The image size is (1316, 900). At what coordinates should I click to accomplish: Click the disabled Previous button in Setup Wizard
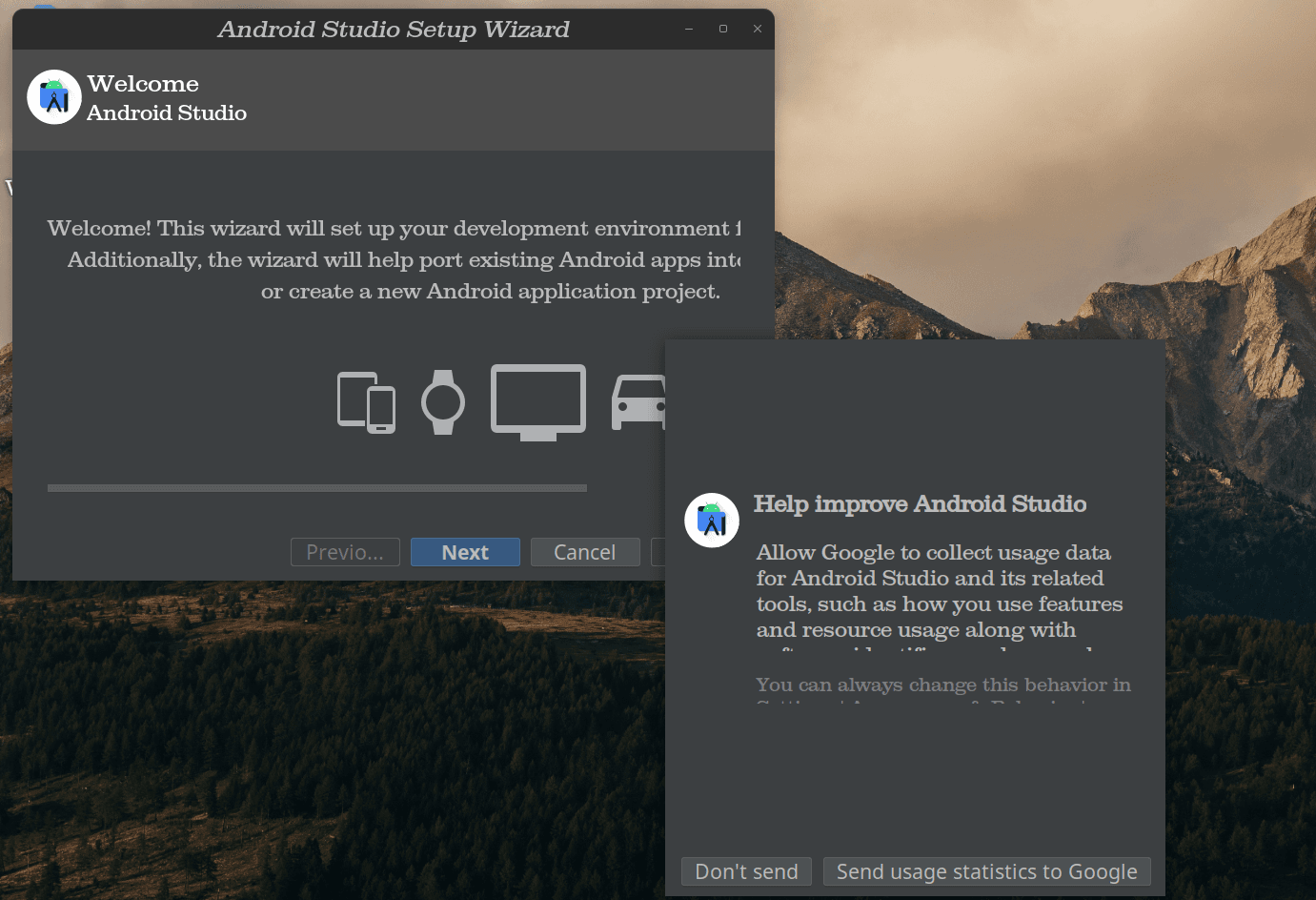345,552
